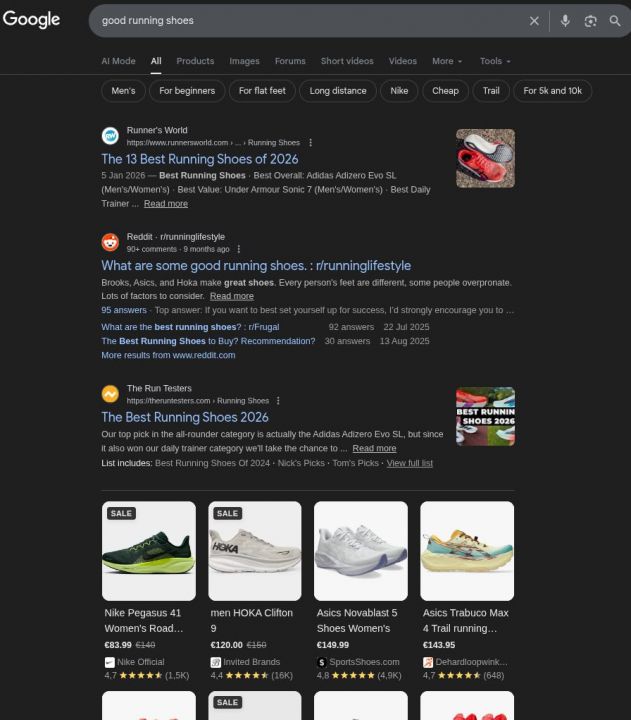The width and height of the screenshot is (631, 720).
Task: Click the magnifying glass search icon
Action: (615, 21)
